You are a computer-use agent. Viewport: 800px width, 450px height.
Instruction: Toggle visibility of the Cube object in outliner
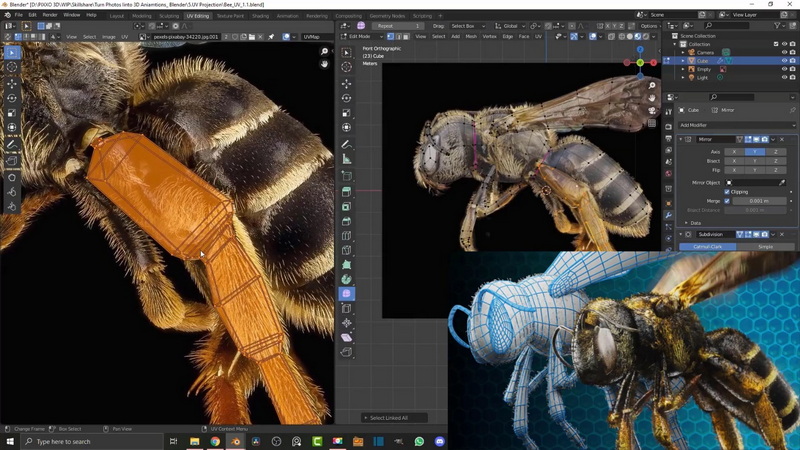(x=784, y=61)
